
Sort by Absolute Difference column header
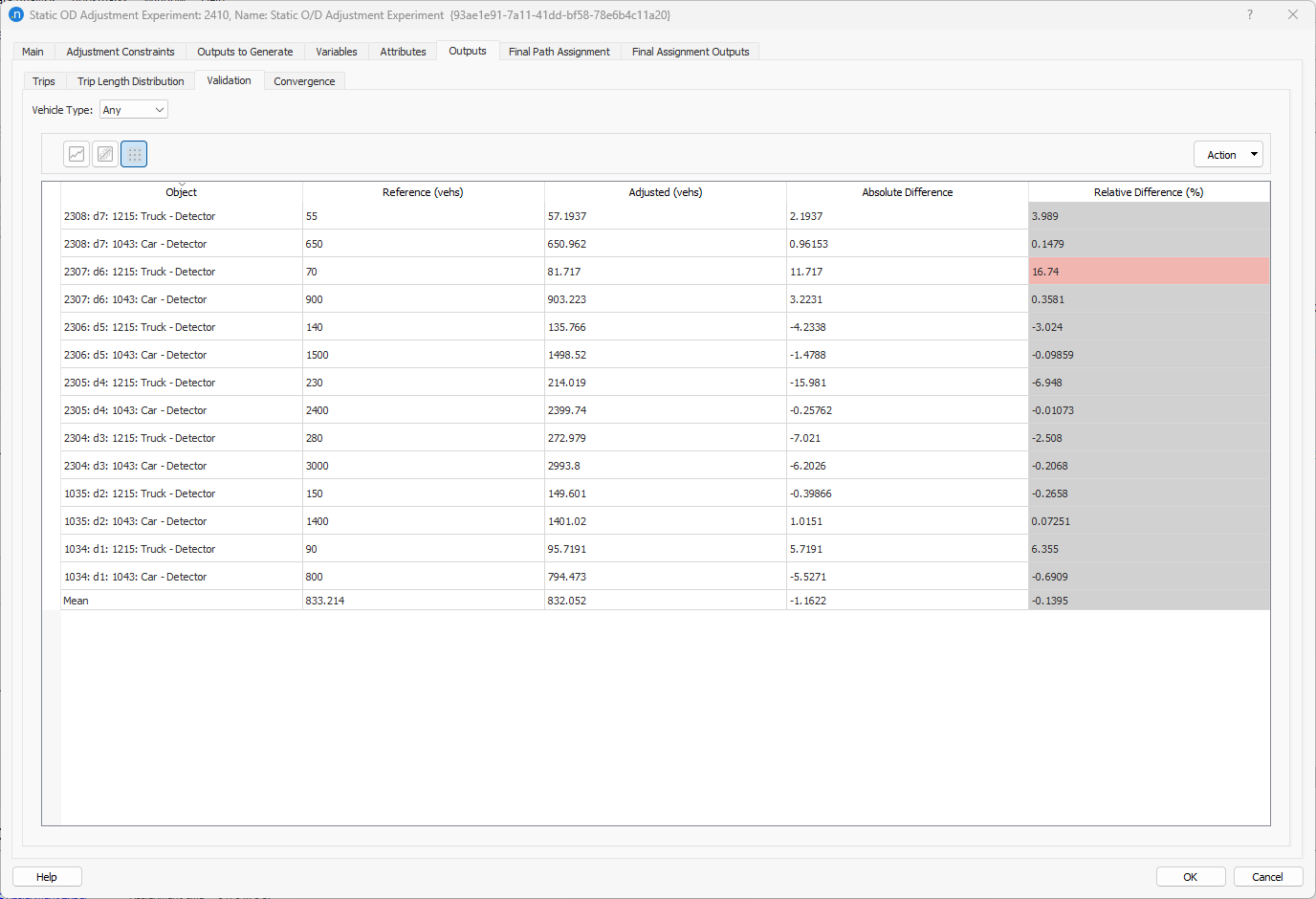click(908, 192)
